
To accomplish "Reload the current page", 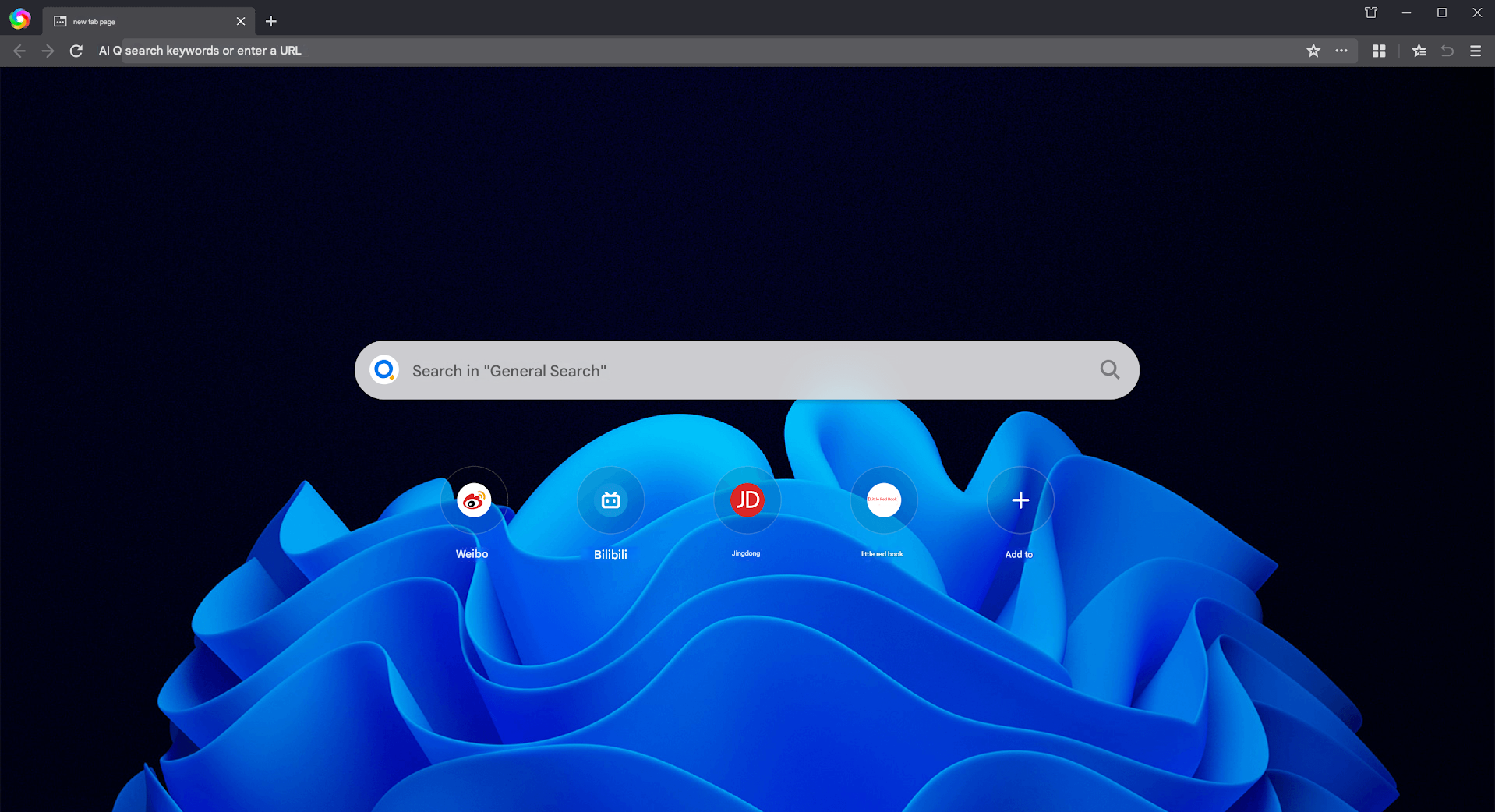I will pos(76,51).
